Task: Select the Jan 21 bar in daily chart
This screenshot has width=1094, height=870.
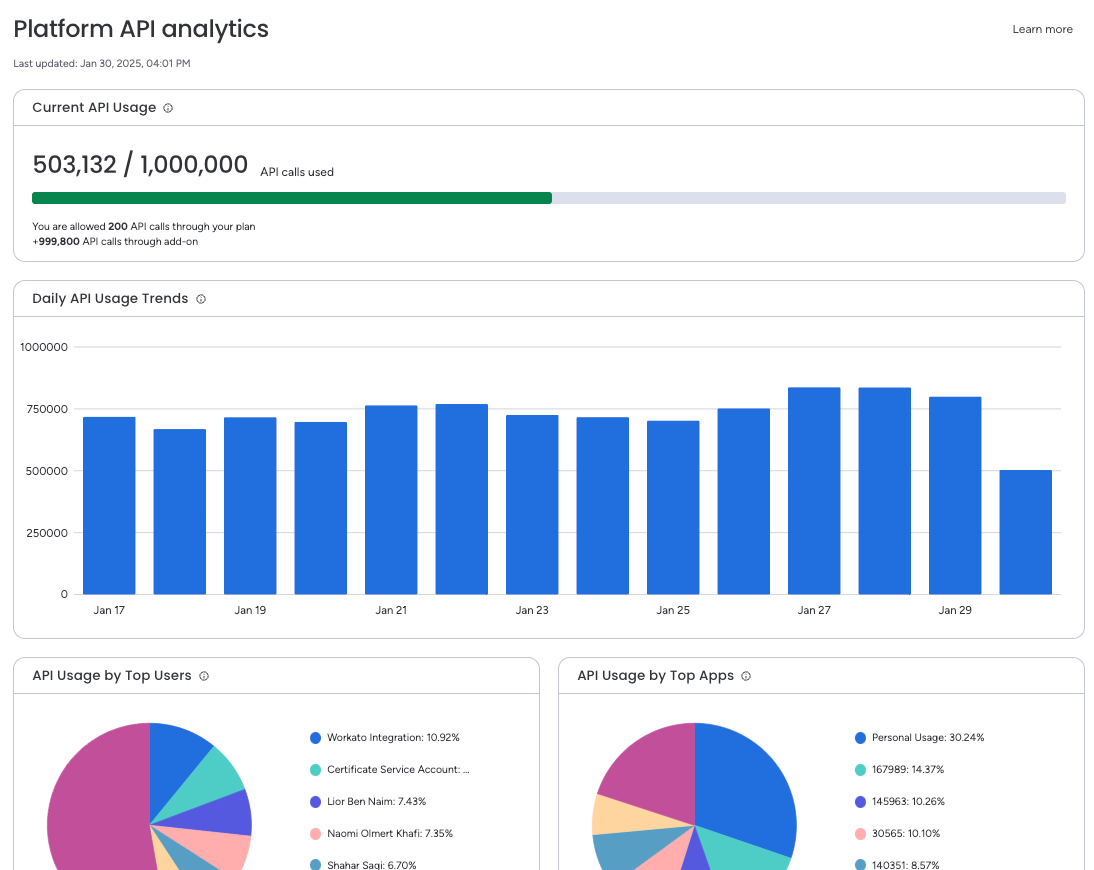Action: [391, 500]
